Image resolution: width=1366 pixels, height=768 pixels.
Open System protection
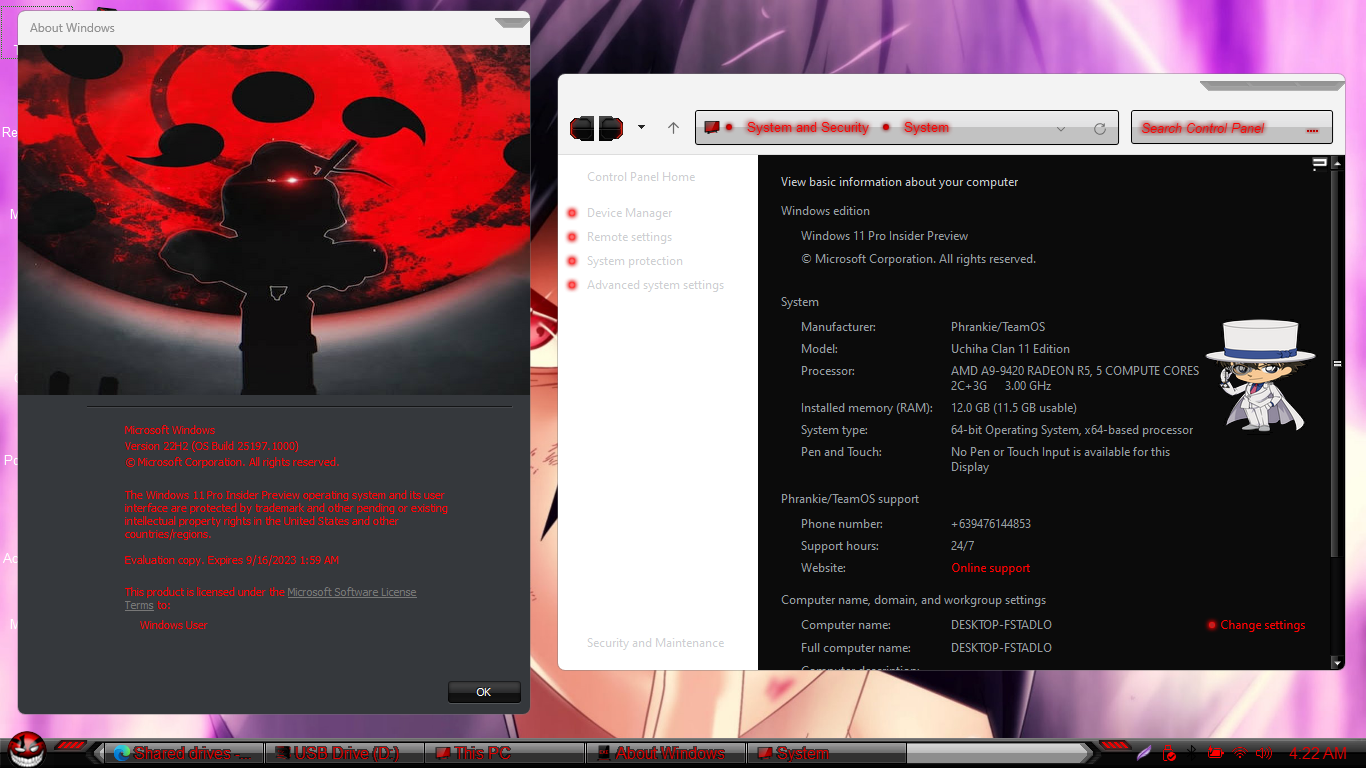point(635,261)
